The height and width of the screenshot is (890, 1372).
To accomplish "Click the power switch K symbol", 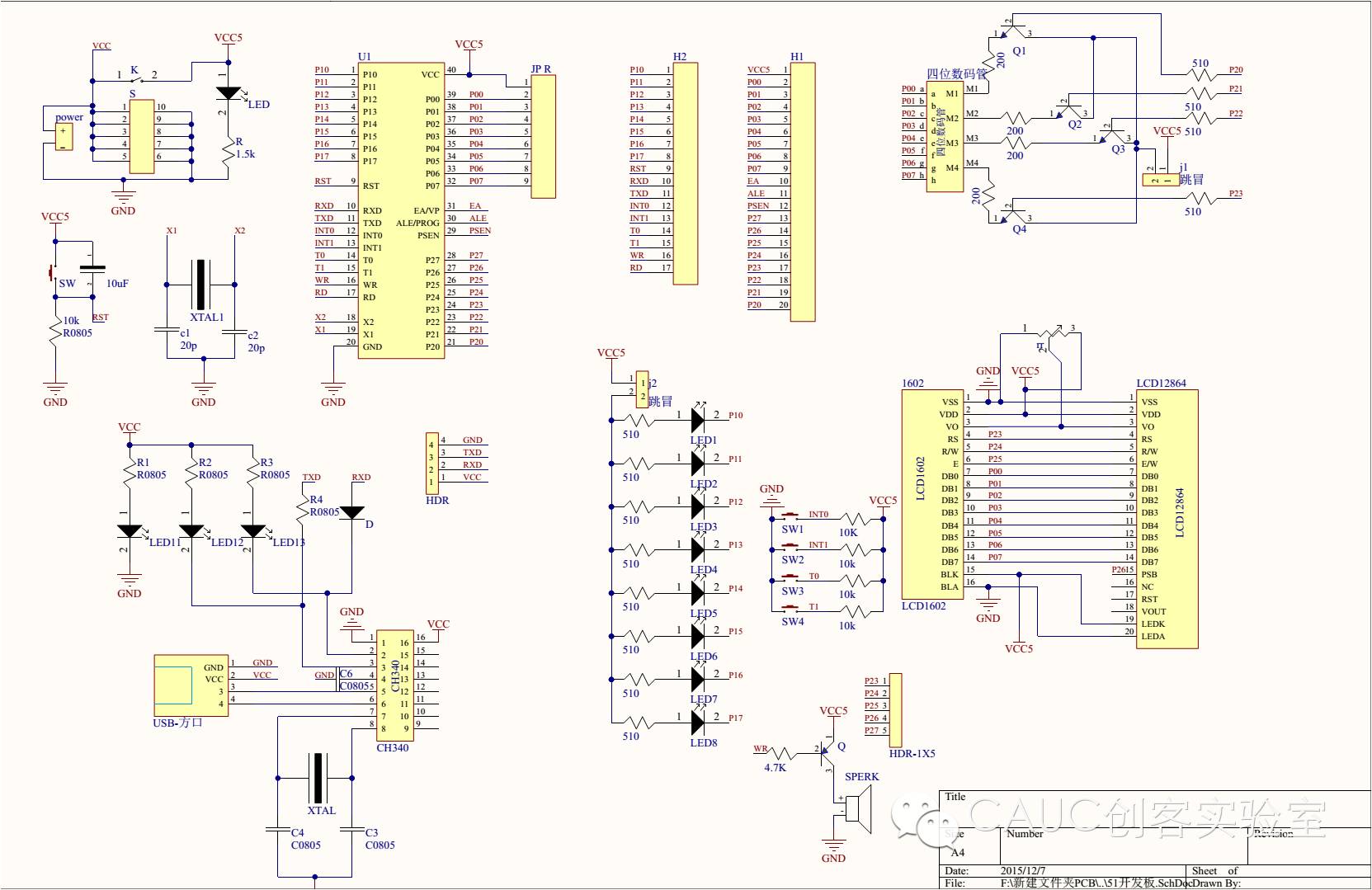I will (136, 79).
